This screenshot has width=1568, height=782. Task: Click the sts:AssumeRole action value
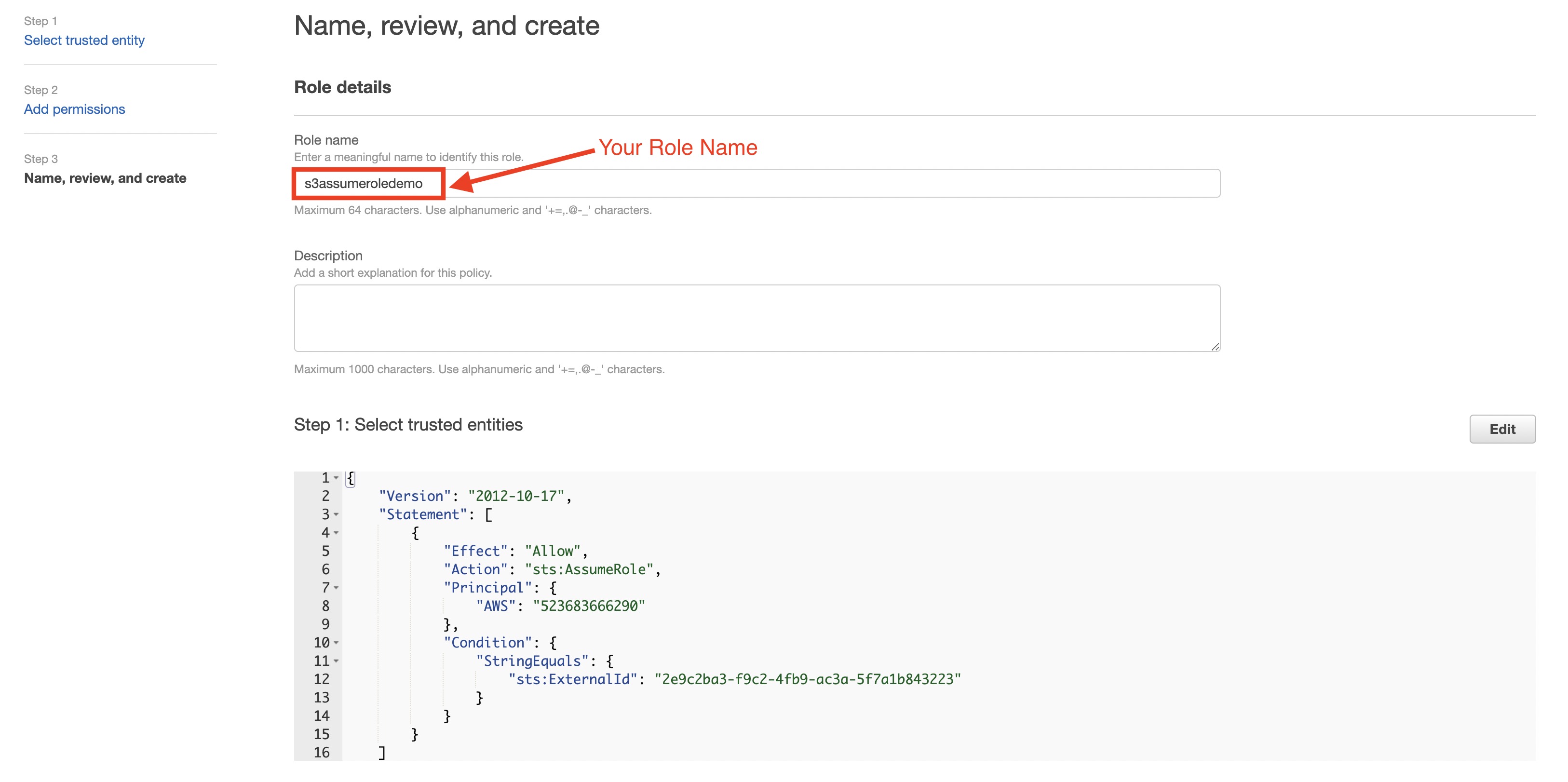click(x=589, y=569)
